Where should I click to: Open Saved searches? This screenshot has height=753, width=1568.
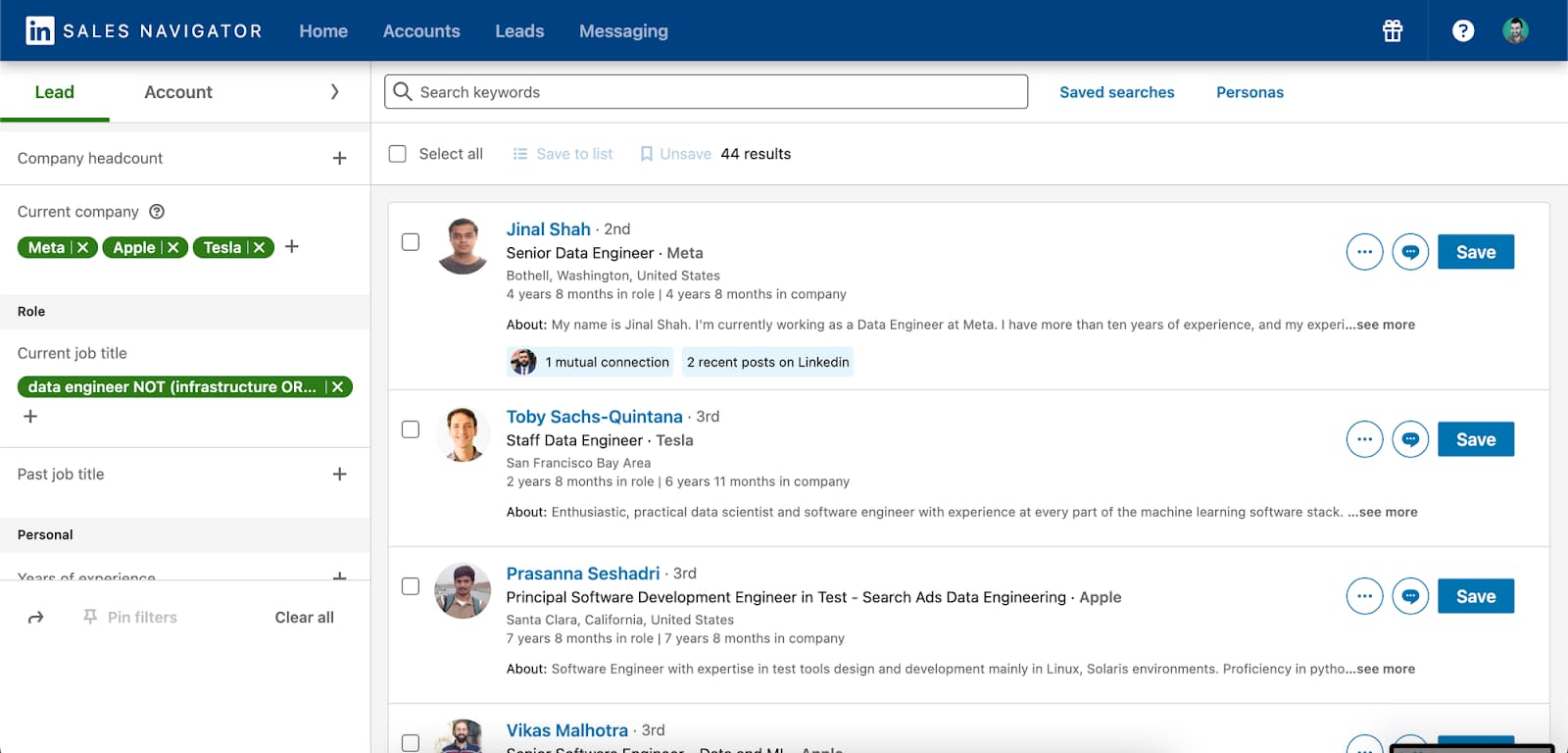[x=1117, y=91]
